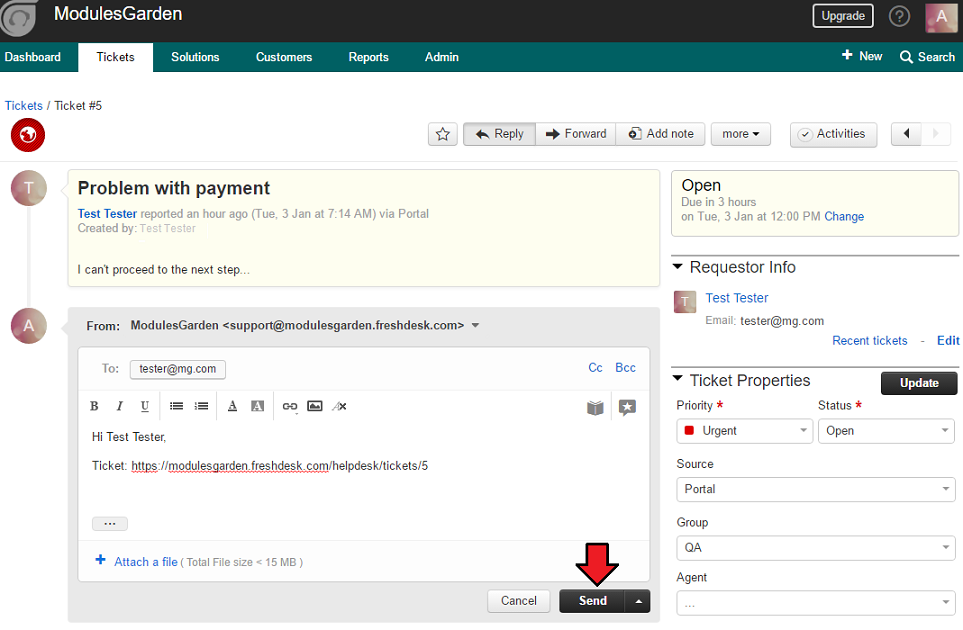
Task: Click the reporter avatar beside Problem with payment
Action: coord(29,188)
